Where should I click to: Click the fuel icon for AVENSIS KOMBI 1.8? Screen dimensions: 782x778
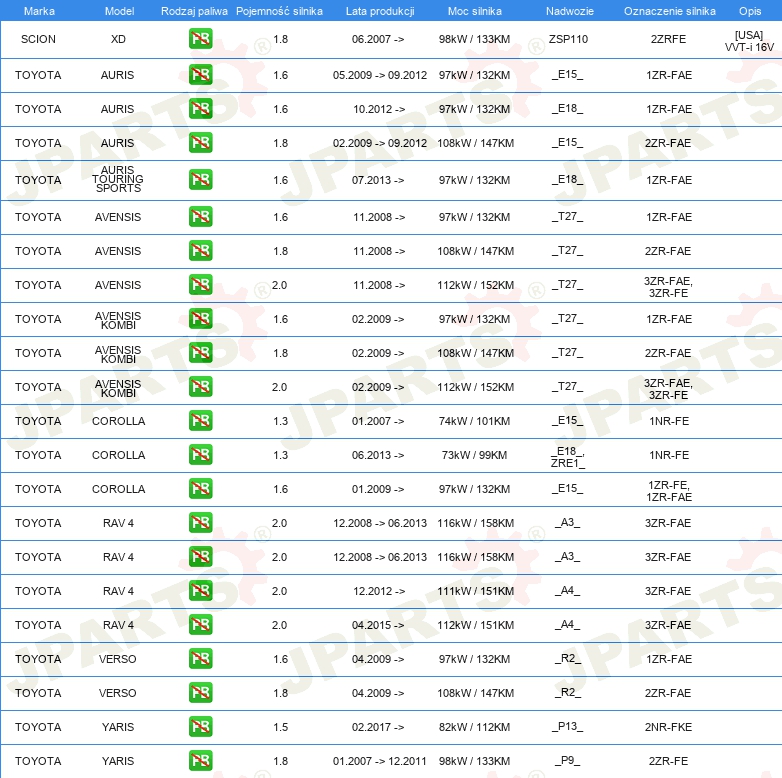200,353
